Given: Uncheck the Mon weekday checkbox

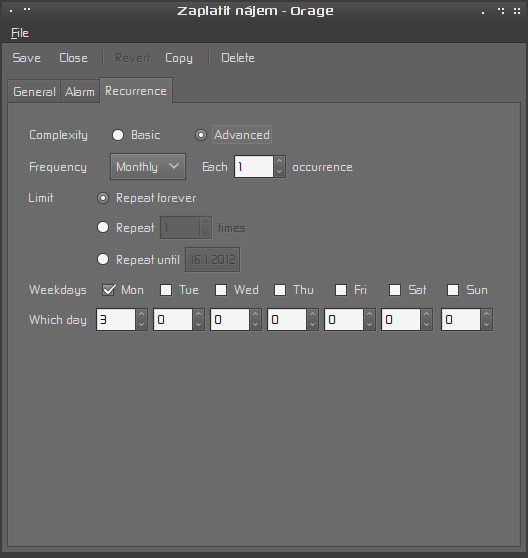Looking at the screenshot, I should click(108, 290).
